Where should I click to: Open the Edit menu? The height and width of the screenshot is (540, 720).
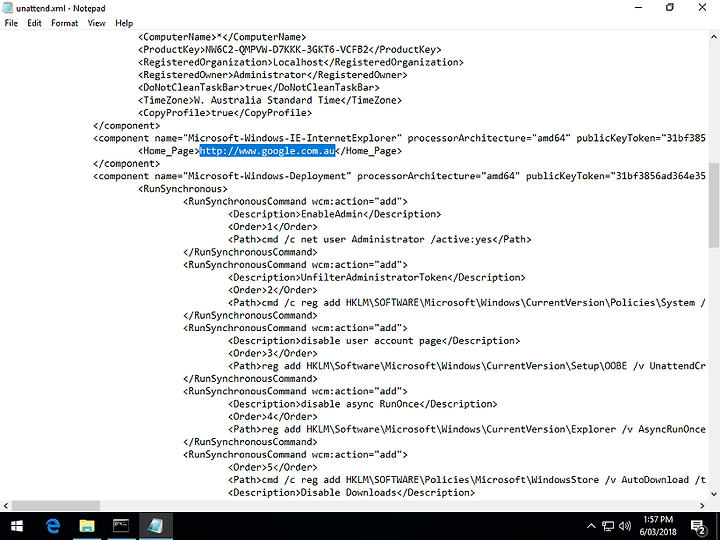tap(34, 23)
